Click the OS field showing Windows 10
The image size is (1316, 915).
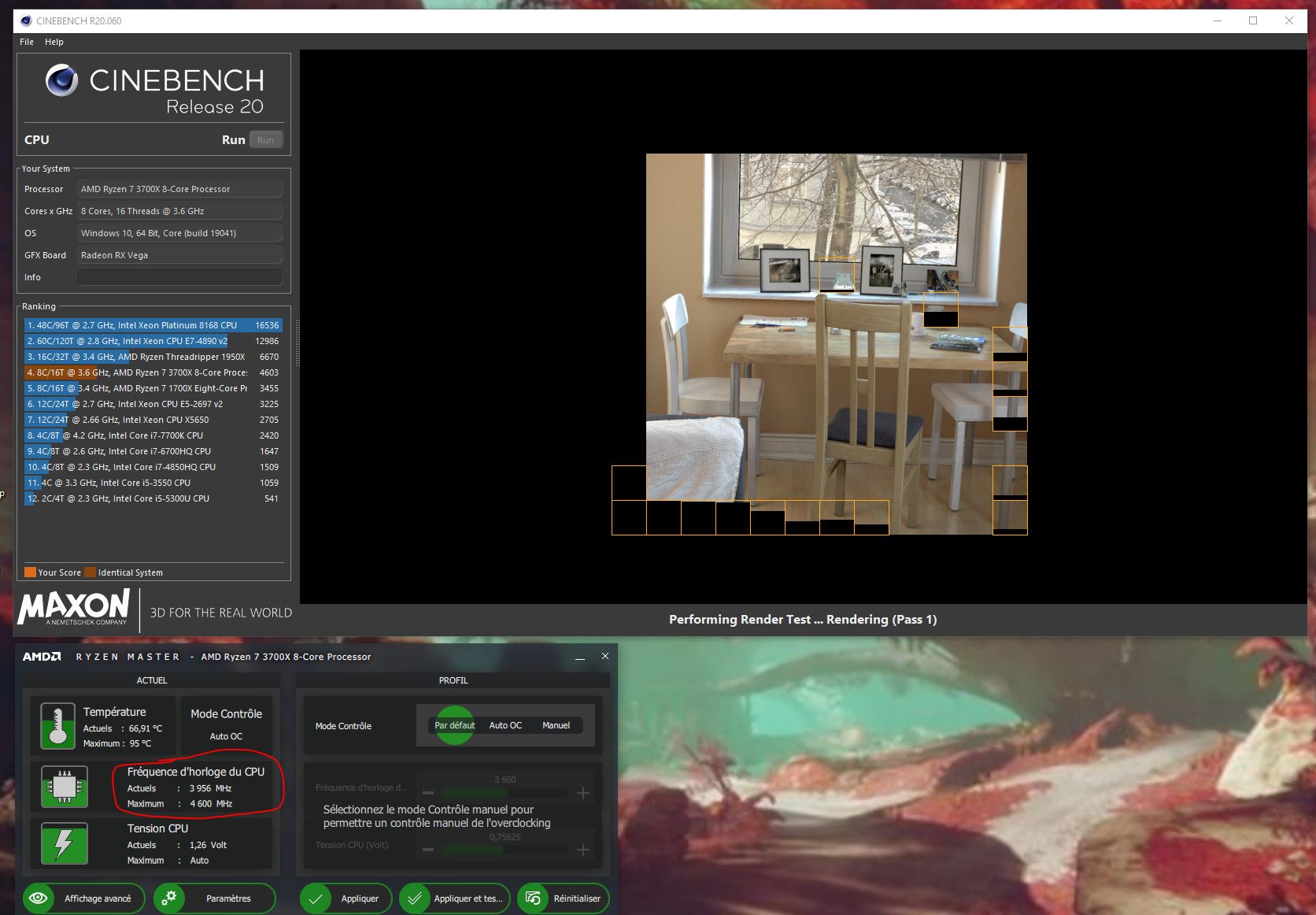pos(179,233)
